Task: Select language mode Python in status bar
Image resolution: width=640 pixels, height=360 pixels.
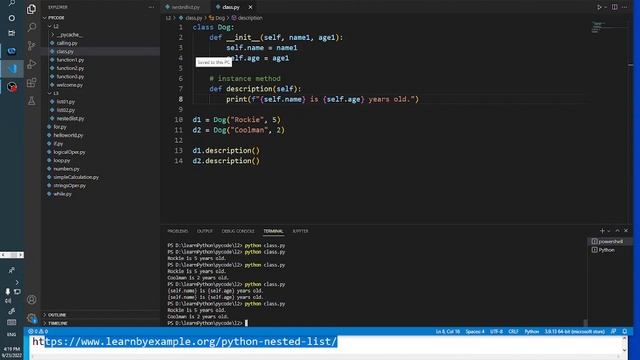Action: pyautogui.click(x=531, y=331)
